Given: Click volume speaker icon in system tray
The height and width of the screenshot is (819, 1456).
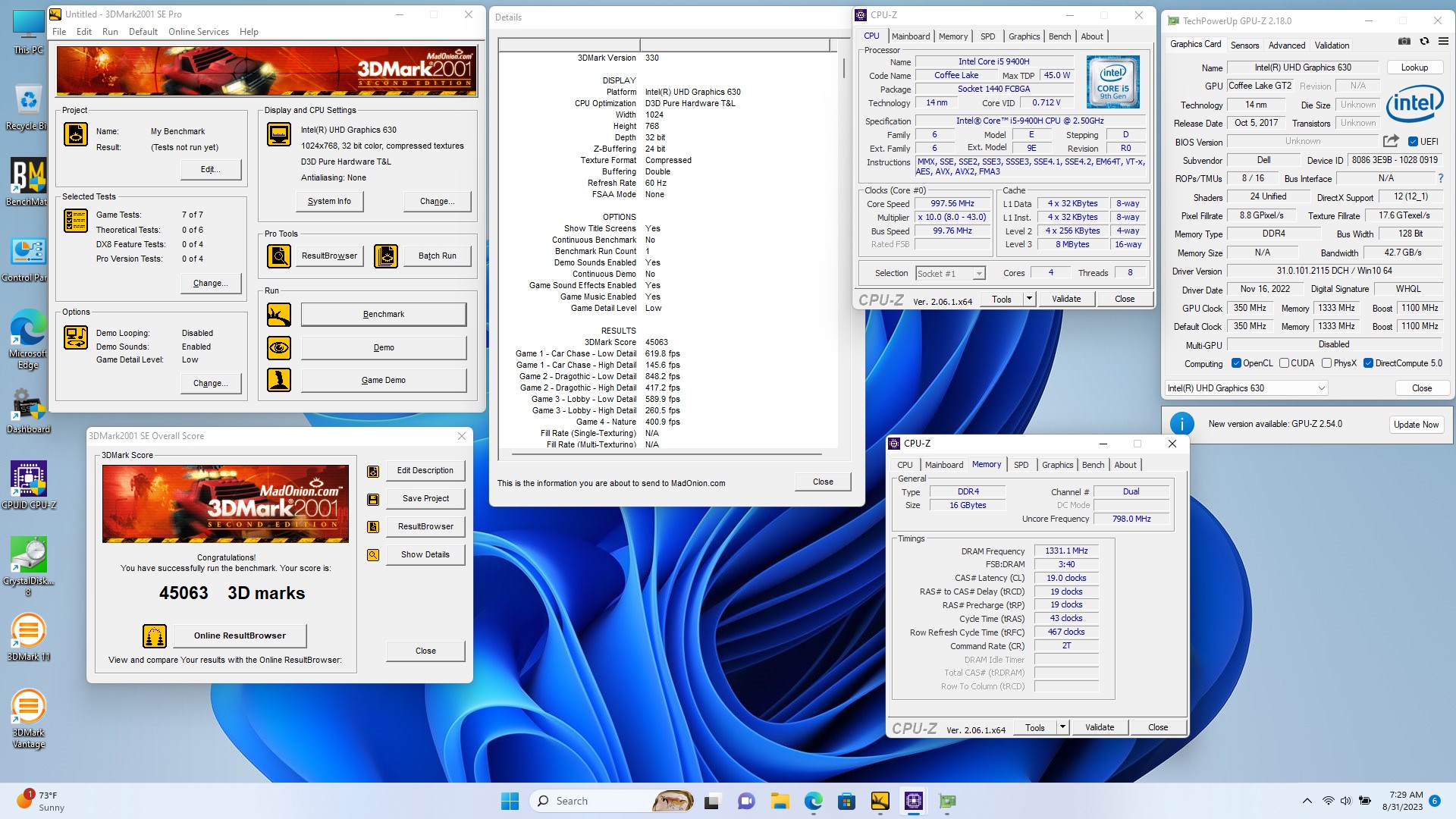Looking at the screenshot, I should 1345,801.
